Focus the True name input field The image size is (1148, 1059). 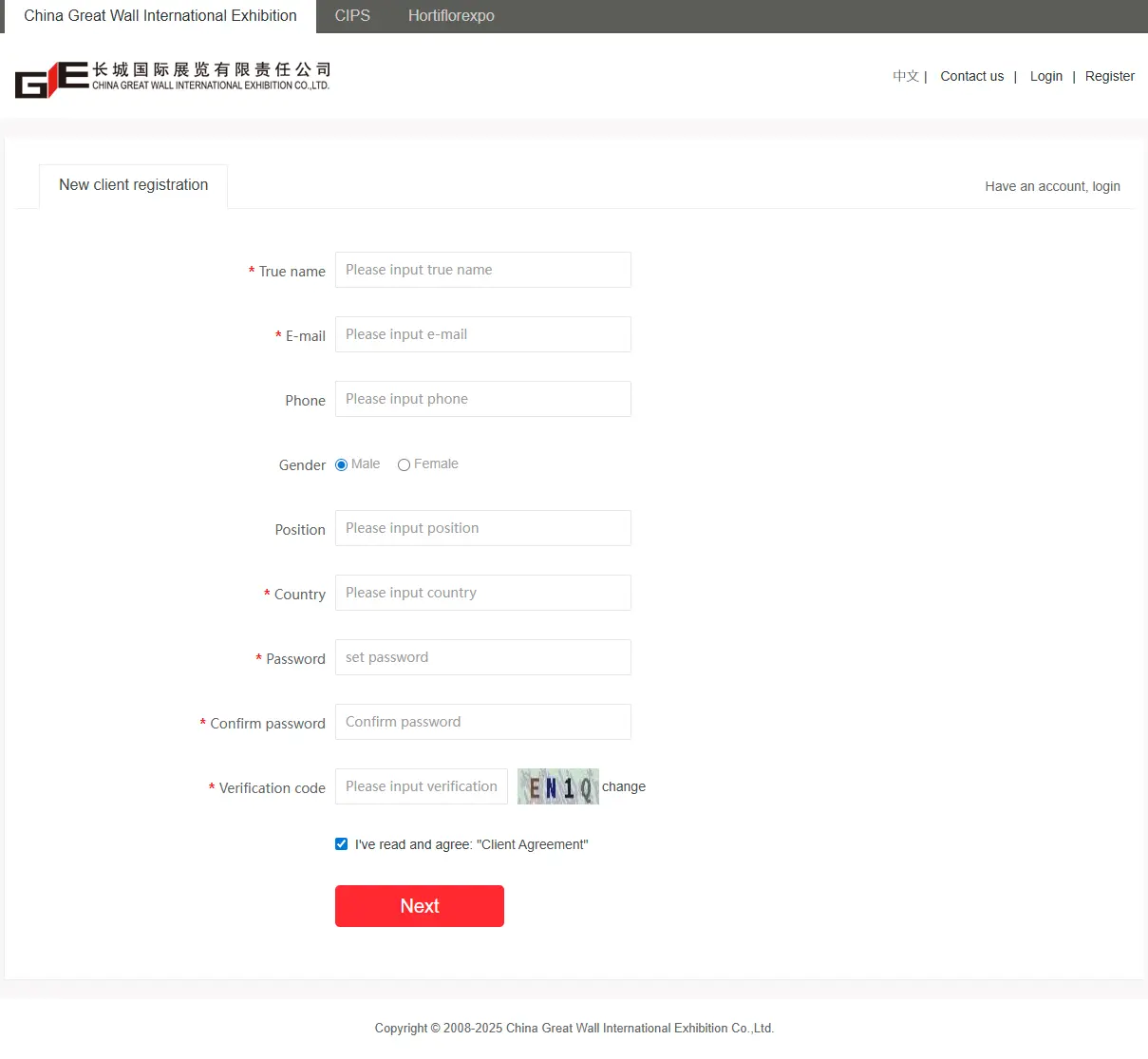482,270
